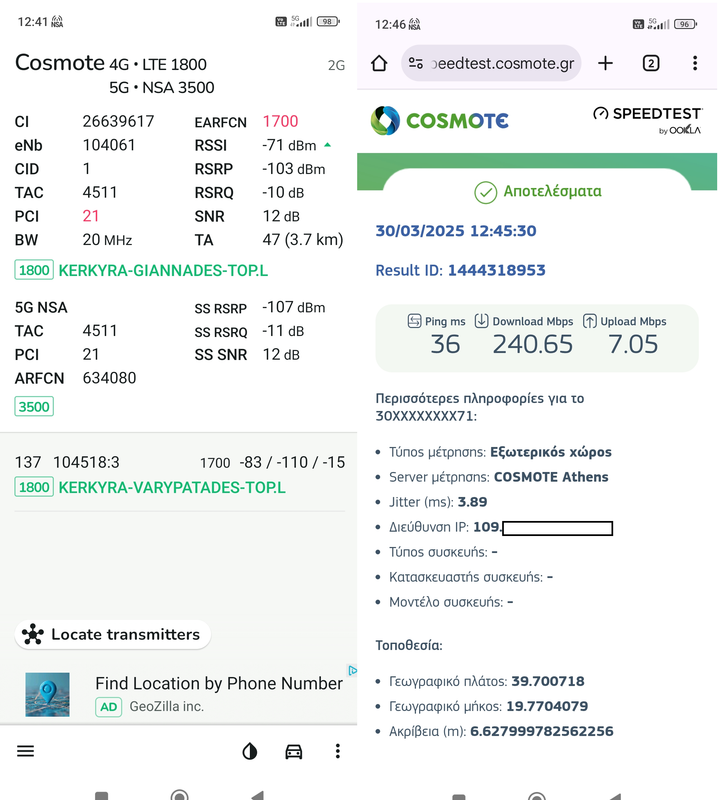725x800 pixels.
Task: Switch to car drive mode icon
Action: tap(293, 751)
